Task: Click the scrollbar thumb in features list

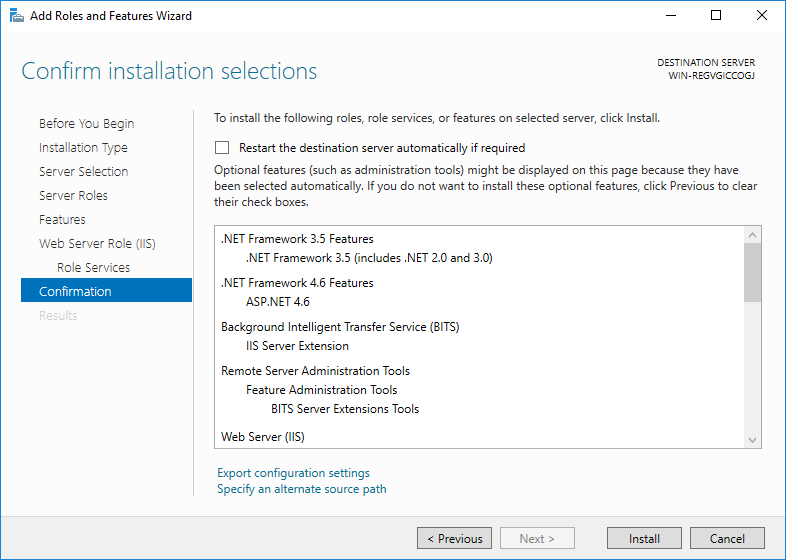Action: tap(753, 272)
